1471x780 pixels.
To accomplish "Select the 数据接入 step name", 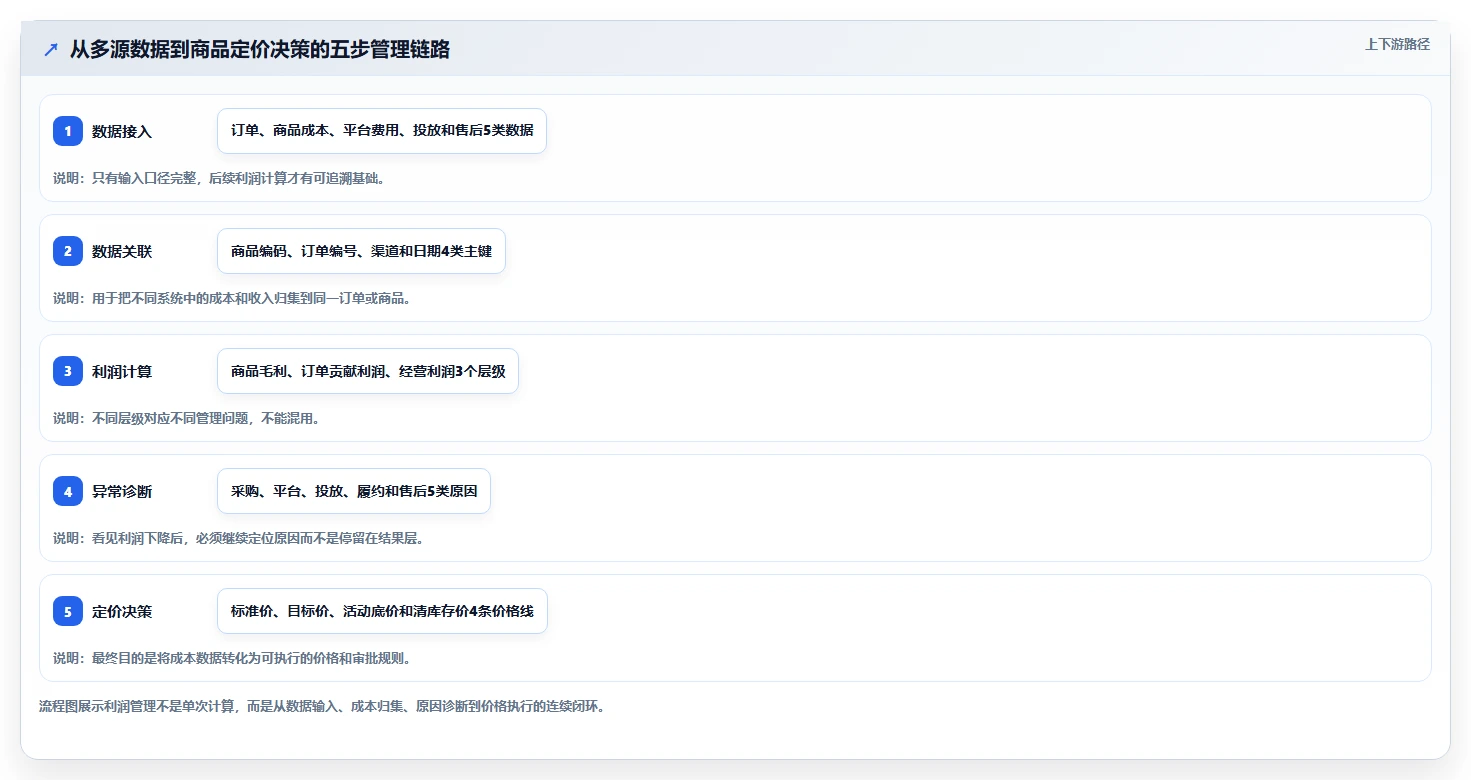I will [122, 131].
